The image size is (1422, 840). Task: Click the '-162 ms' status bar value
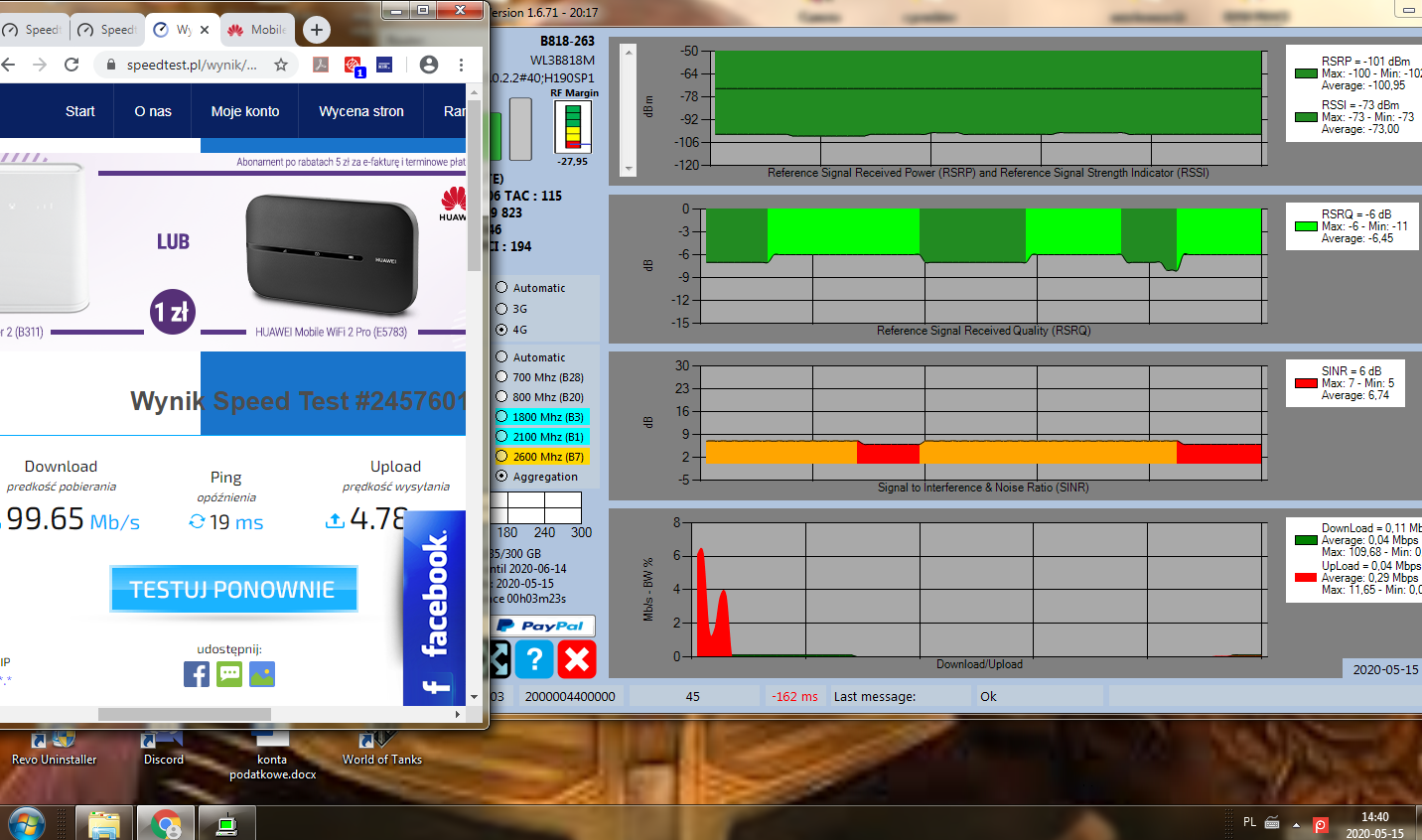[794, 696]
